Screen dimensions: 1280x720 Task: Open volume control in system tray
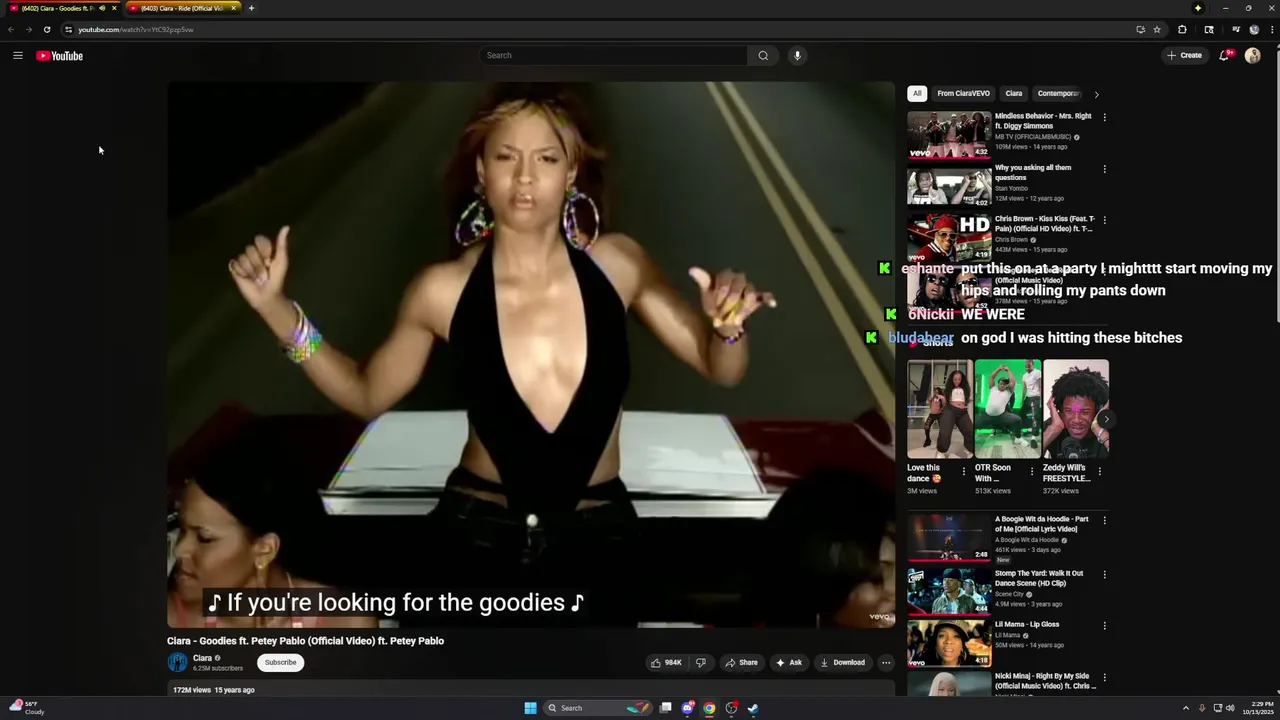tap(1230, 708)
